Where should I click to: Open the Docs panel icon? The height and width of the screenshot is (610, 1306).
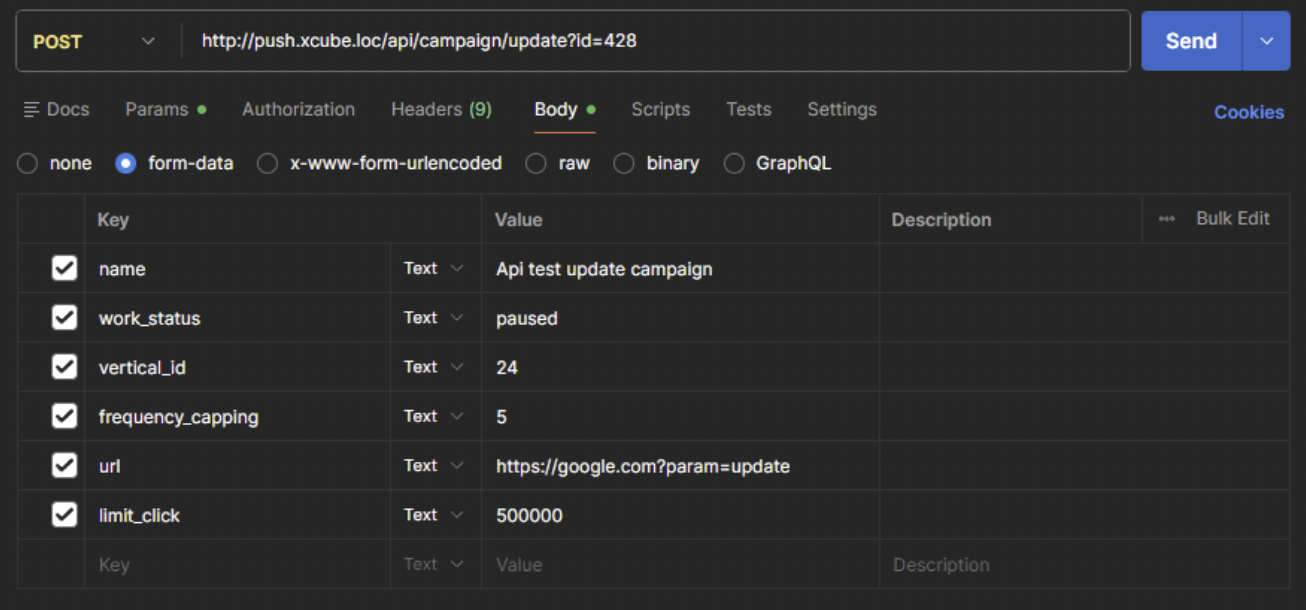[32, 110]
